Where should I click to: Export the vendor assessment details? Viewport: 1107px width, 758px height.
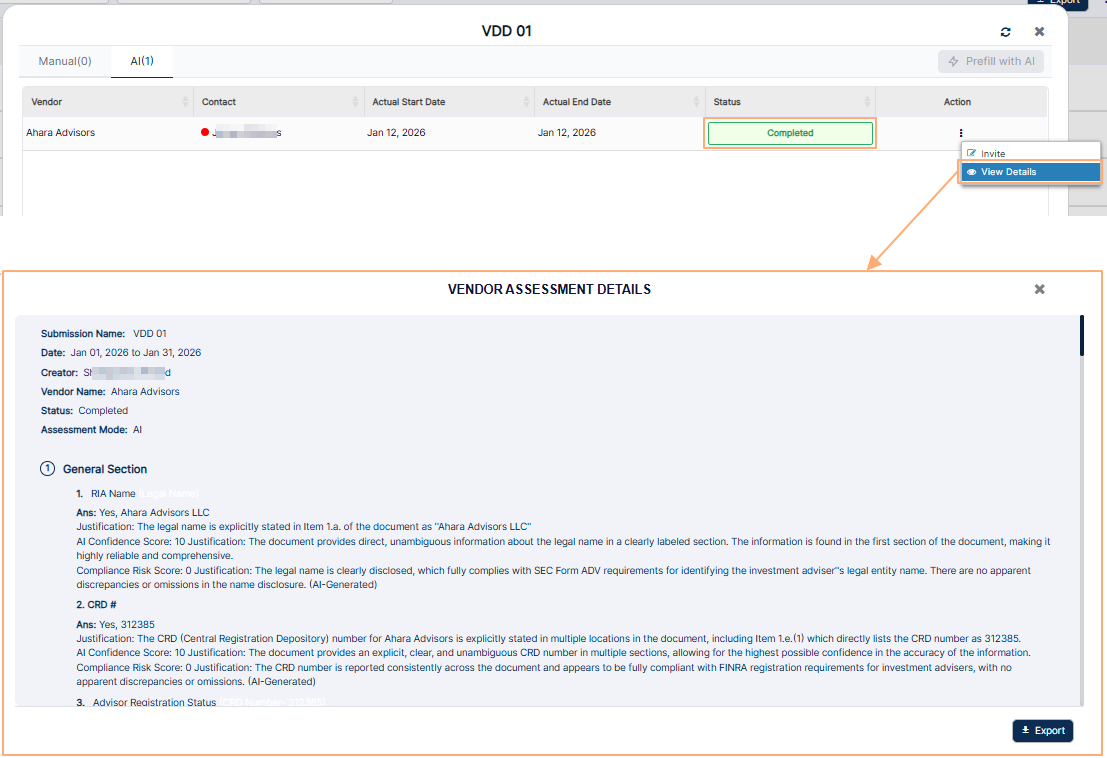1042,731
